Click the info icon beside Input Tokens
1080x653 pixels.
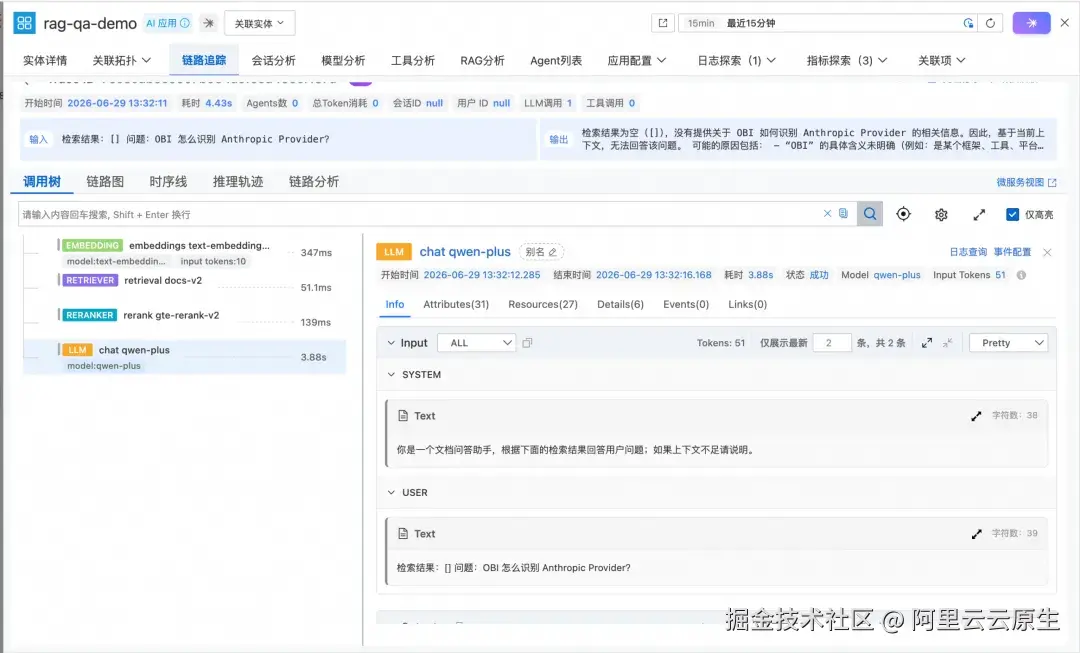(x=1021, y=275)
